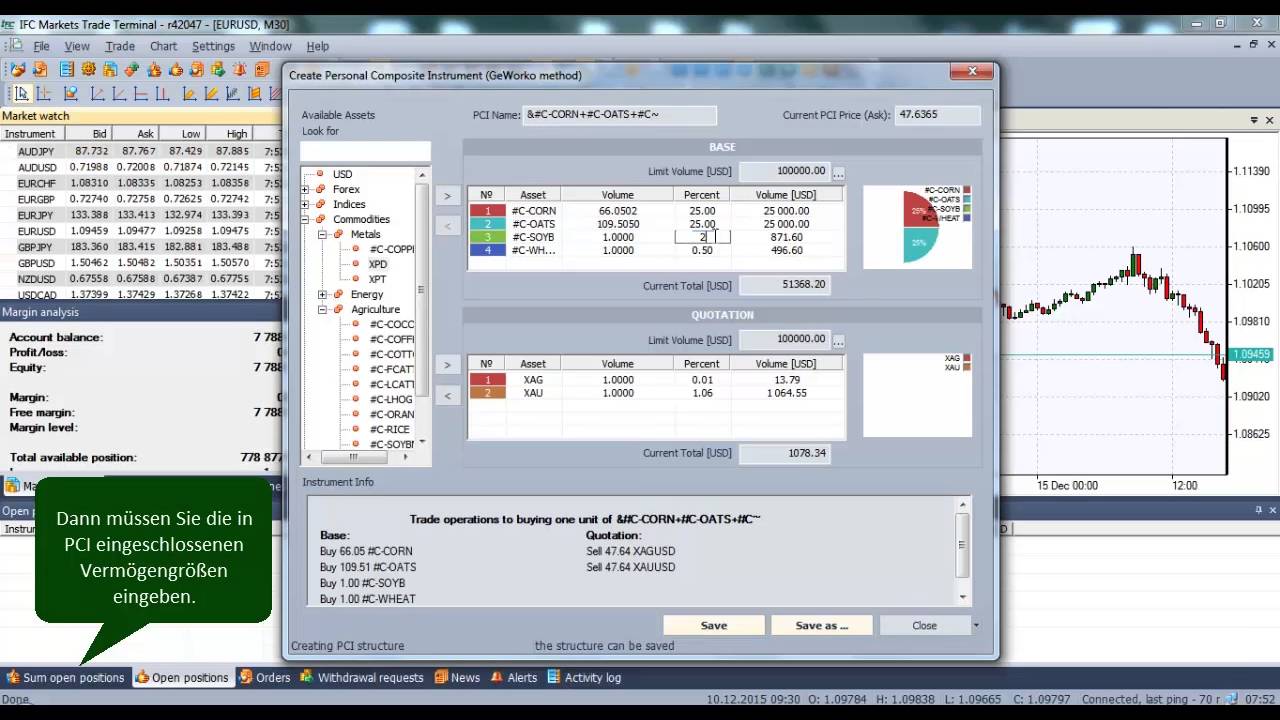The height and width of the screenshot is (720, 1280).
Task: Select the object-marker tool with blue ball
Action: (x=71, y=93)
